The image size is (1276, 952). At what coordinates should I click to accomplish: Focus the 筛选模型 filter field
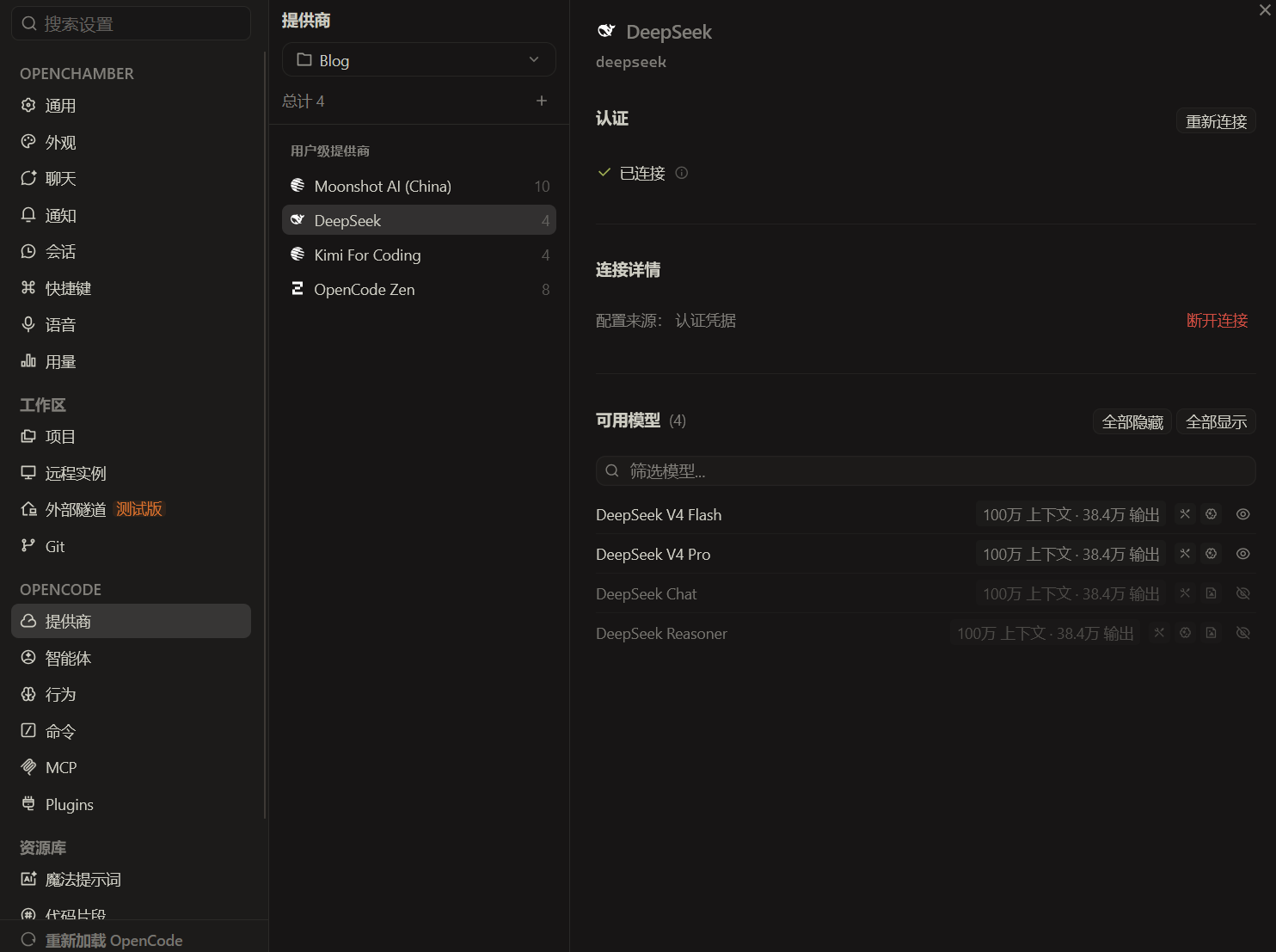click(925, 470)
